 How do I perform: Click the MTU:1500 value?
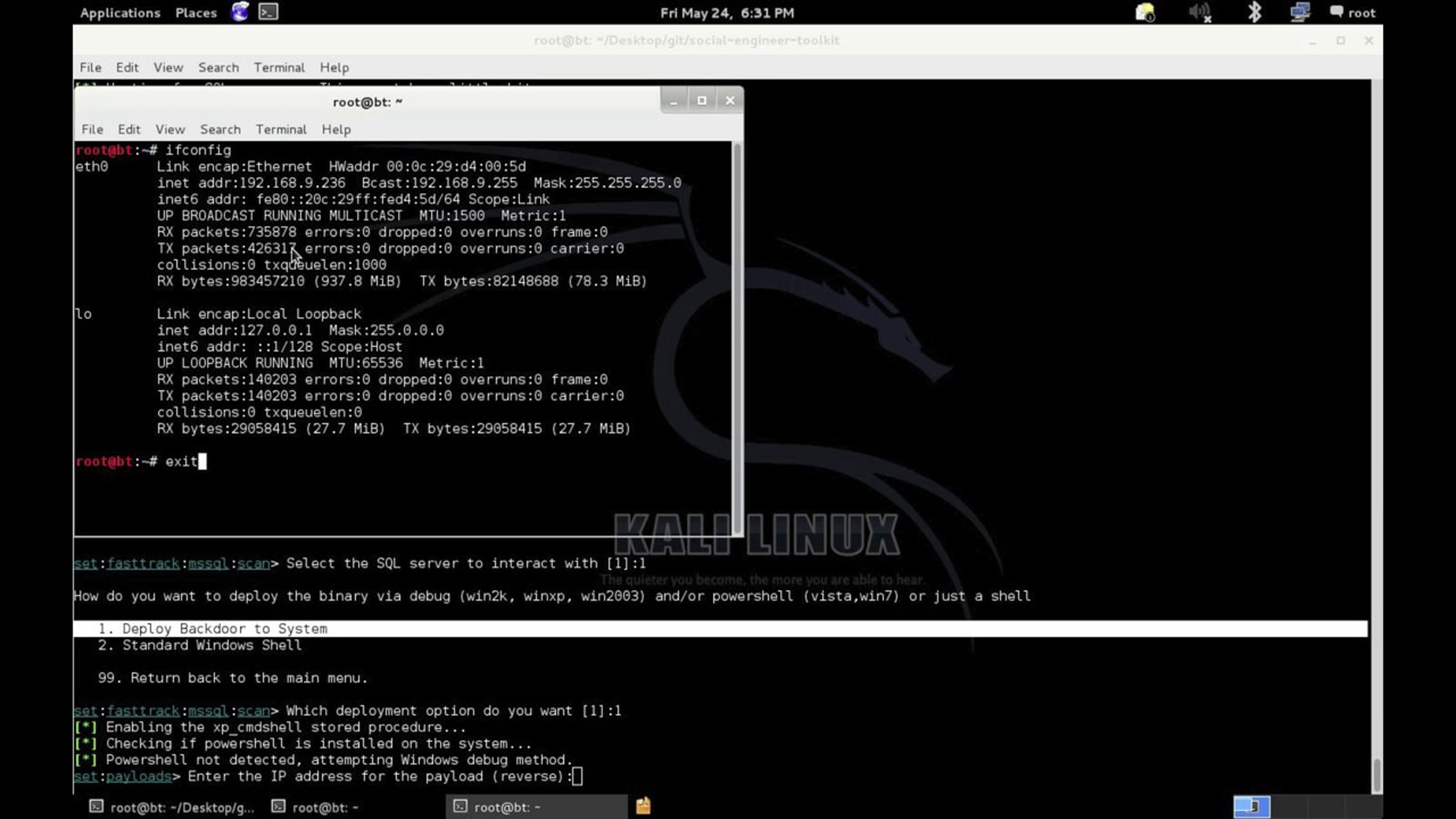coord(452,215)
